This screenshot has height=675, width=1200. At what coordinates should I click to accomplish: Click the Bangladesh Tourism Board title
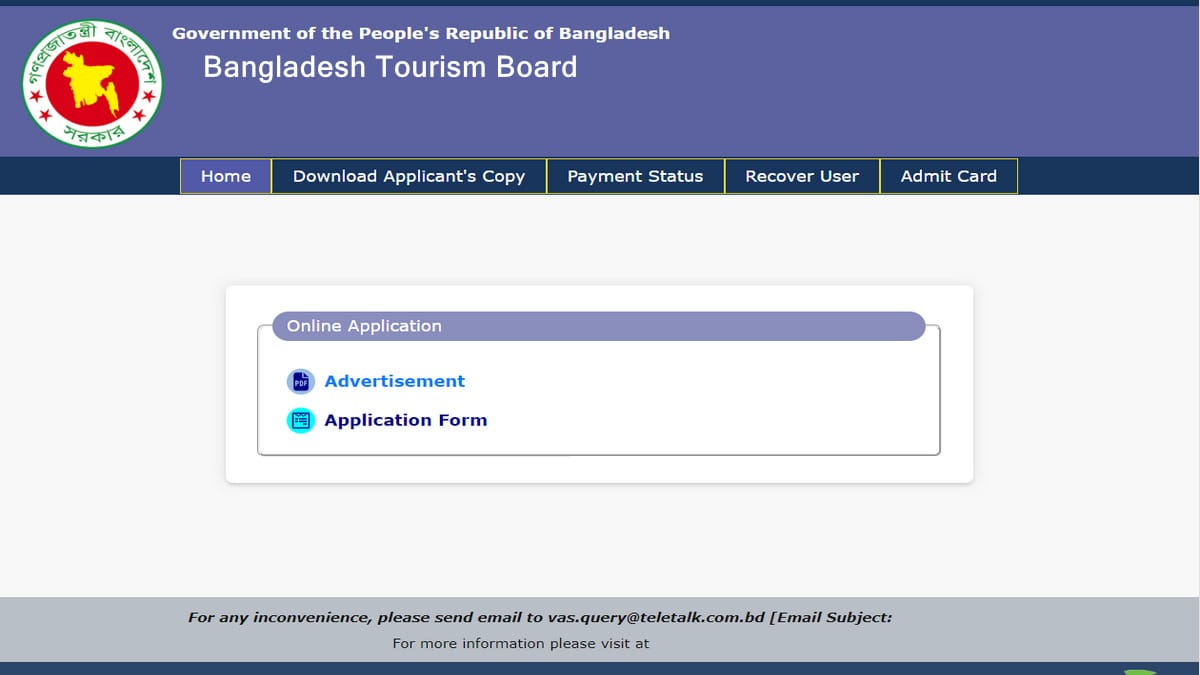(x=390, y=67)
